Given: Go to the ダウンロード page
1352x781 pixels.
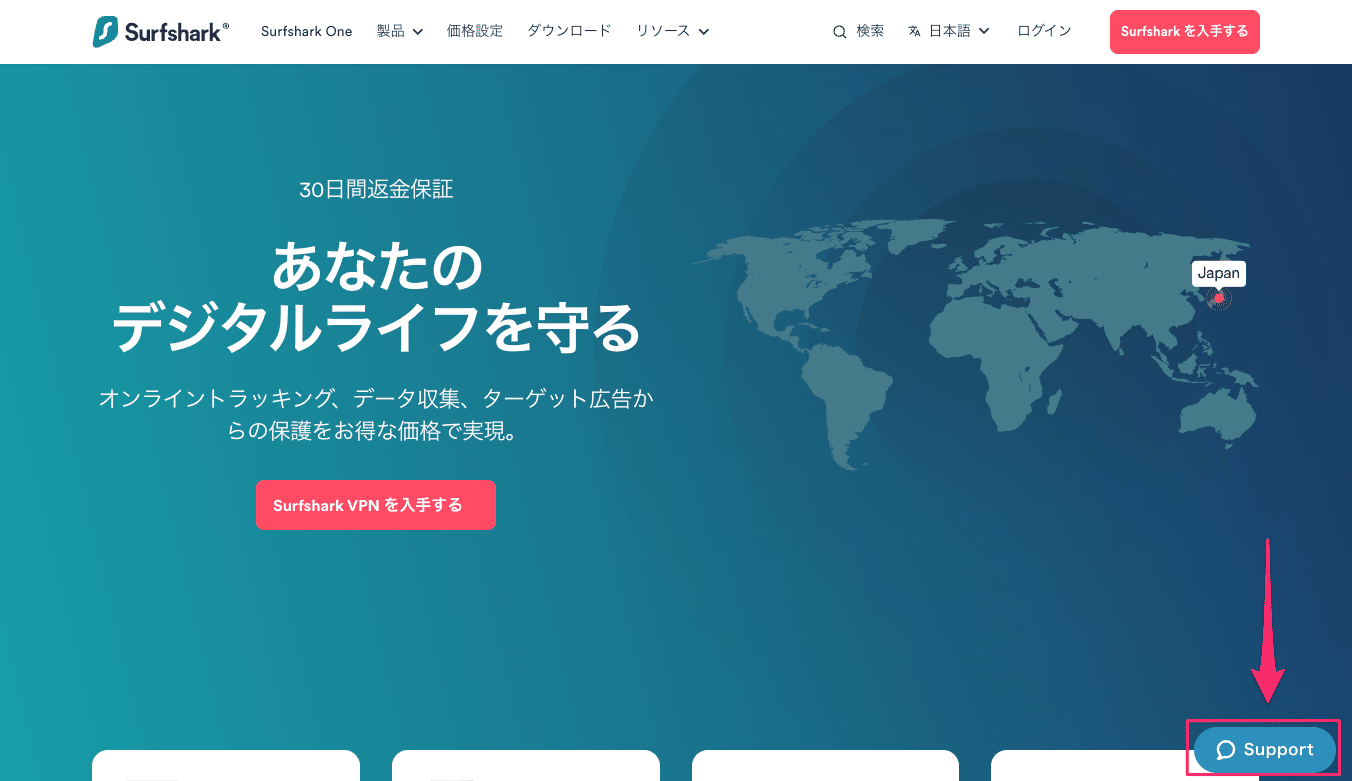Looking at the screenshot, I should click(x=569, y=31).
